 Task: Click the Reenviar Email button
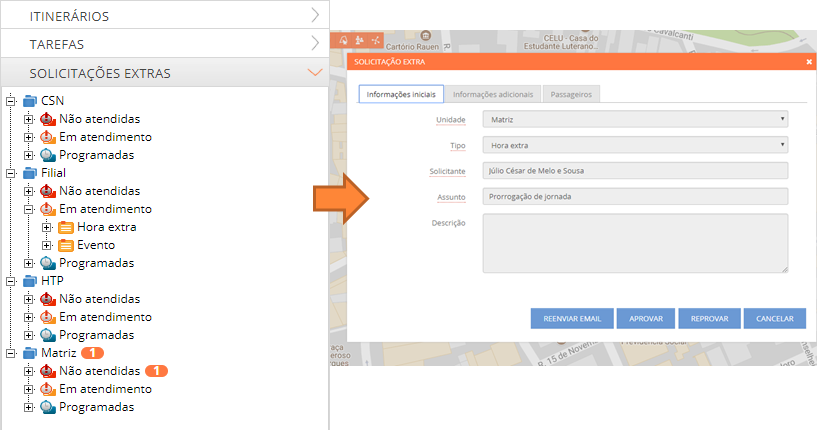(572, 318)
